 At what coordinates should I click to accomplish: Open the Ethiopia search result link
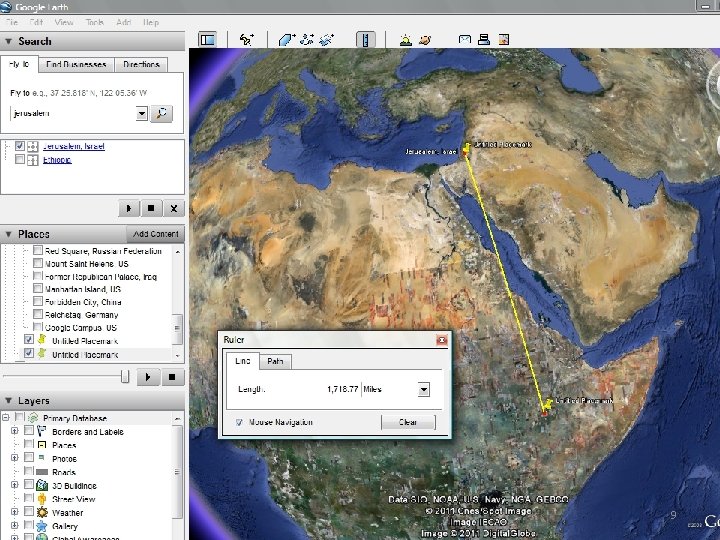click(x=57, y=160)
